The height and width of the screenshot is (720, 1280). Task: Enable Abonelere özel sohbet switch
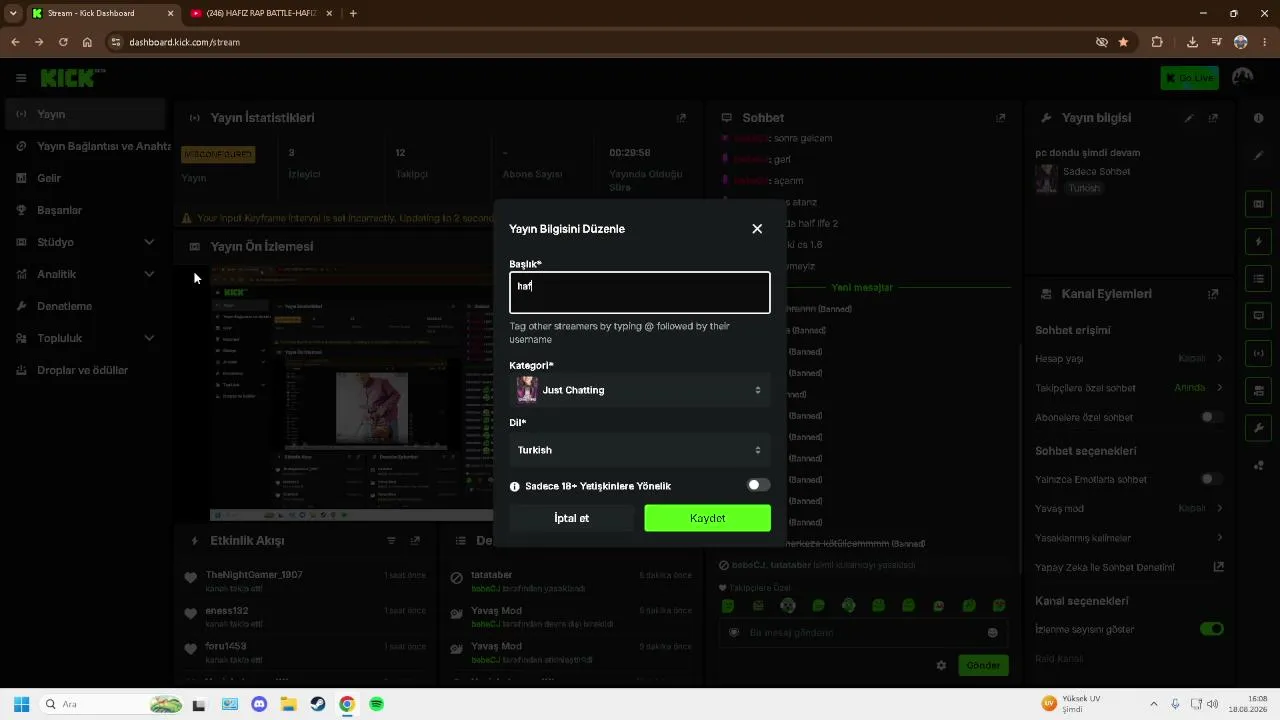(1212, 417)
